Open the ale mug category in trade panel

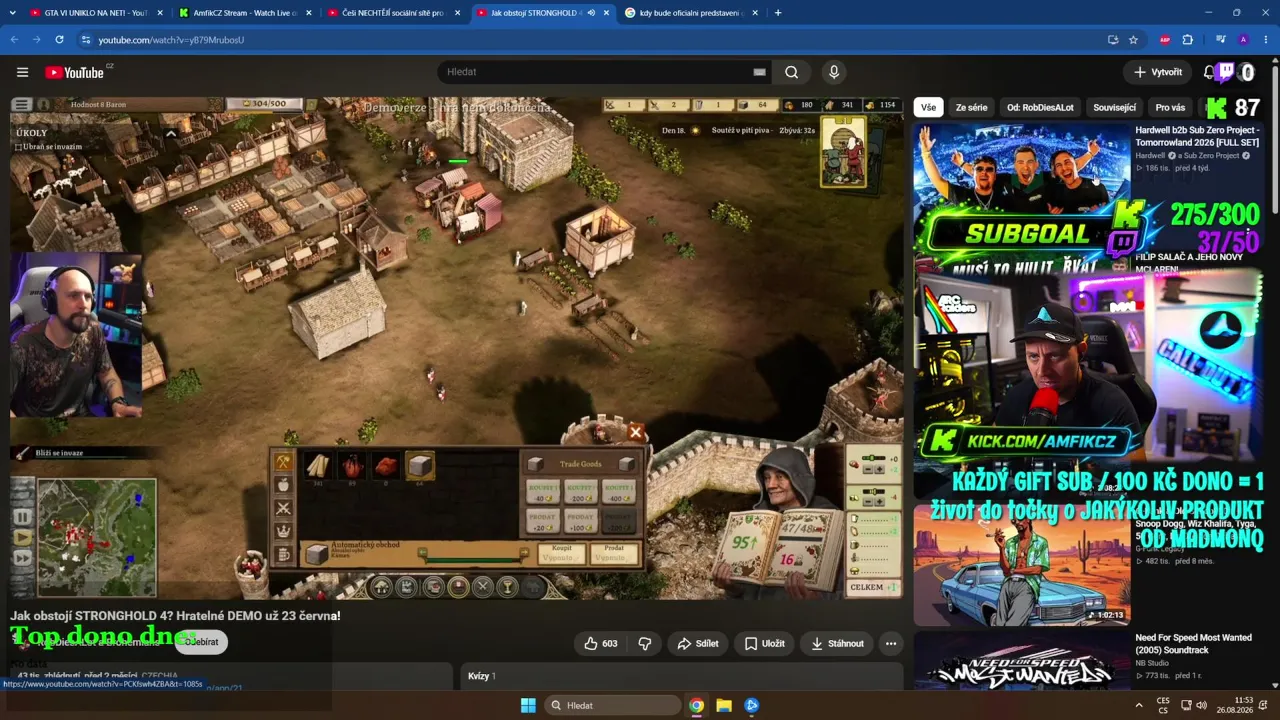click(x=283, y=554)
